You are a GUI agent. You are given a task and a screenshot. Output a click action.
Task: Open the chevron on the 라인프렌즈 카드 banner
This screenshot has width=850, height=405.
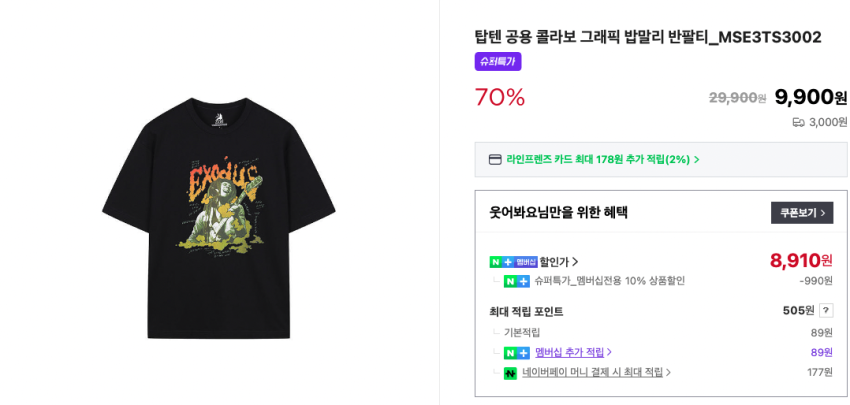(697, 160)
